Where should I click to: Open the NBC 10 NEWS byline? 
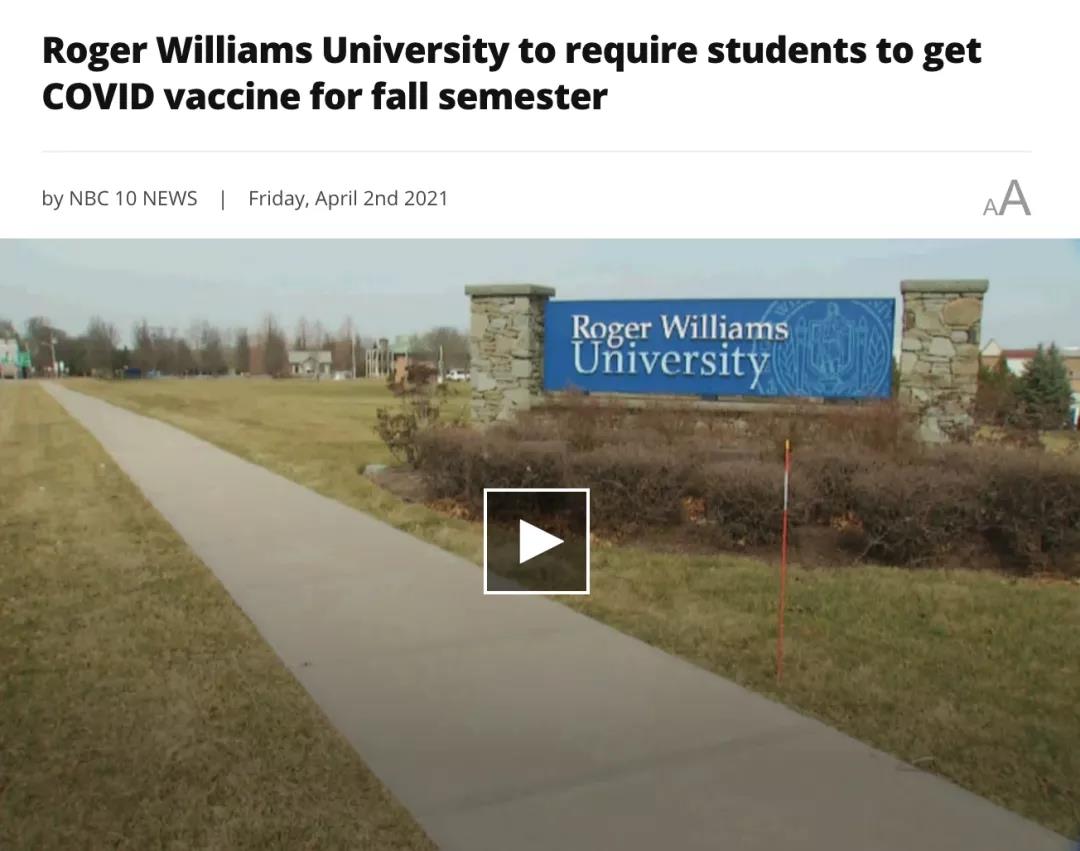tap(133, 198)
